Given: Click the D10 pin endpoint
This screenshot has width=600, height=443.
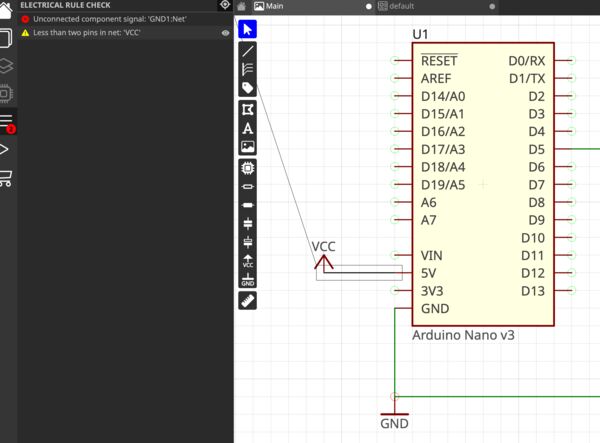Looking at the screenshot, I should [x=571, y=237].
